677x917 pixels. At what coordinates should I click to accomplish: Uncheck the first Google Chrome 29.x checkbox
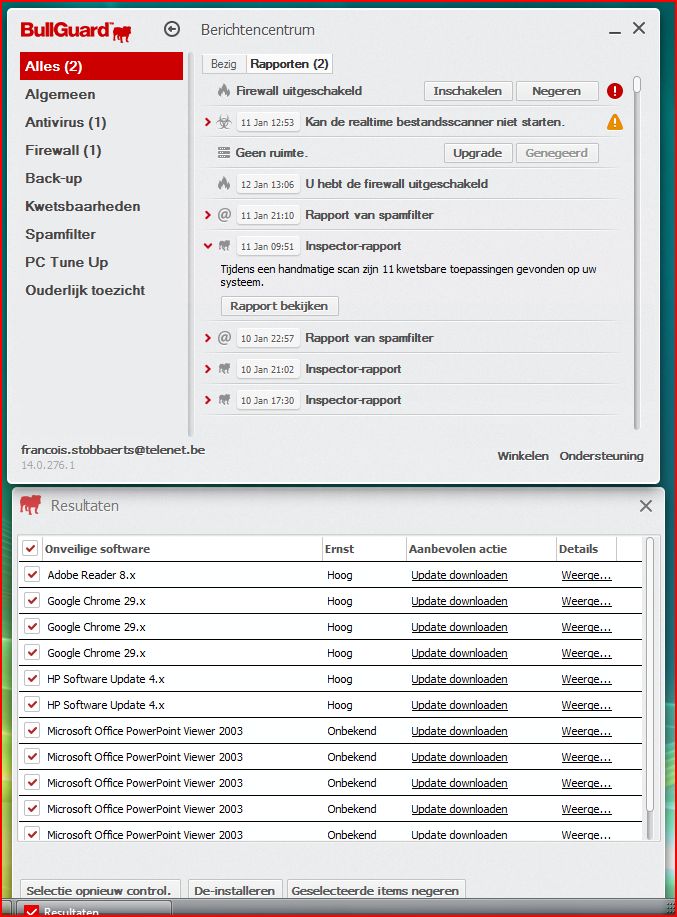(32, 601)
